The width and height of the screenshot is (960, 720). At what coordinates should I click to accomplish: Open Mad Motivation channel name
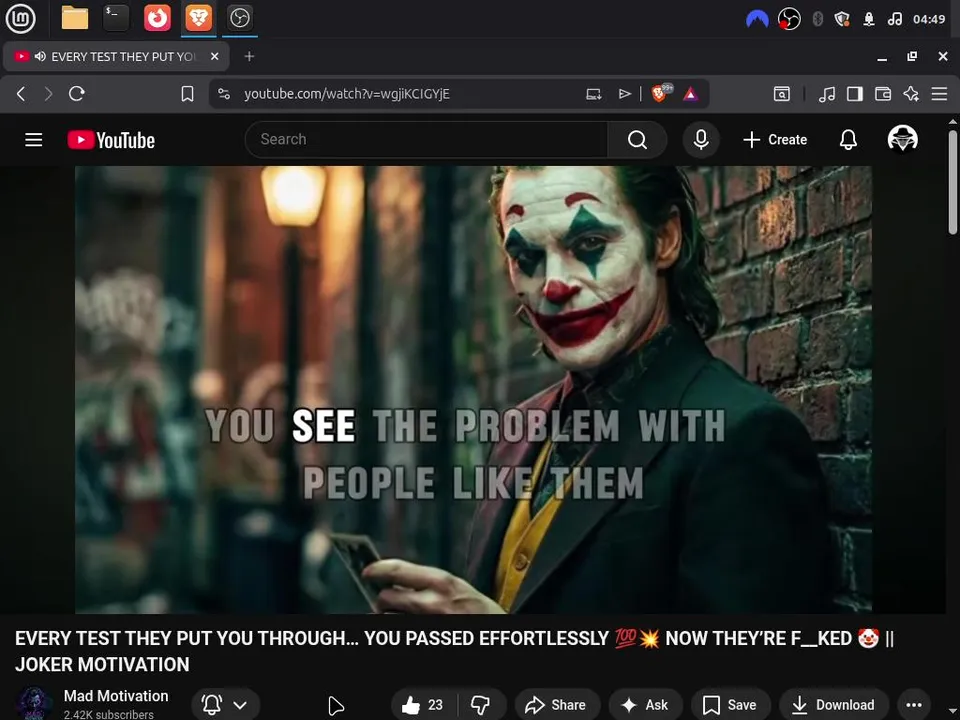coord(116,696)
